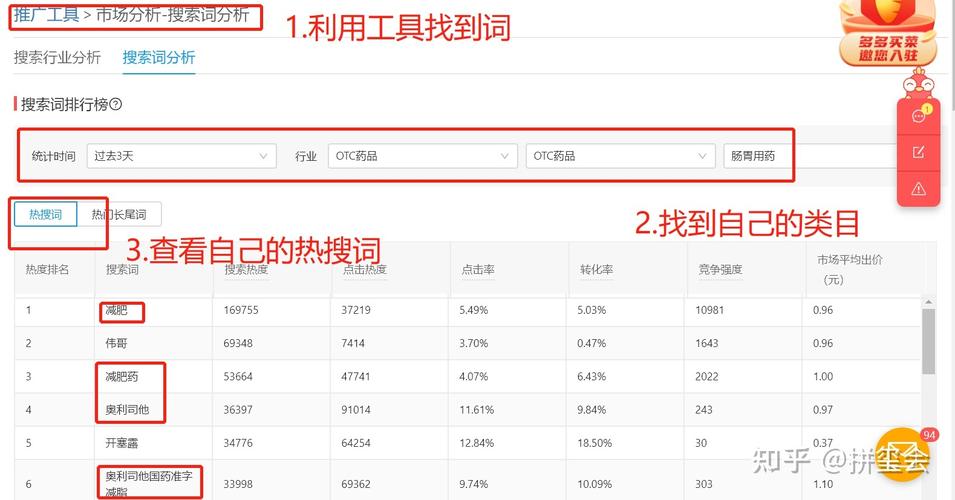Click the 搜索词 column header
This screenshot has width=955, height=500.
[x=122, y=269]
